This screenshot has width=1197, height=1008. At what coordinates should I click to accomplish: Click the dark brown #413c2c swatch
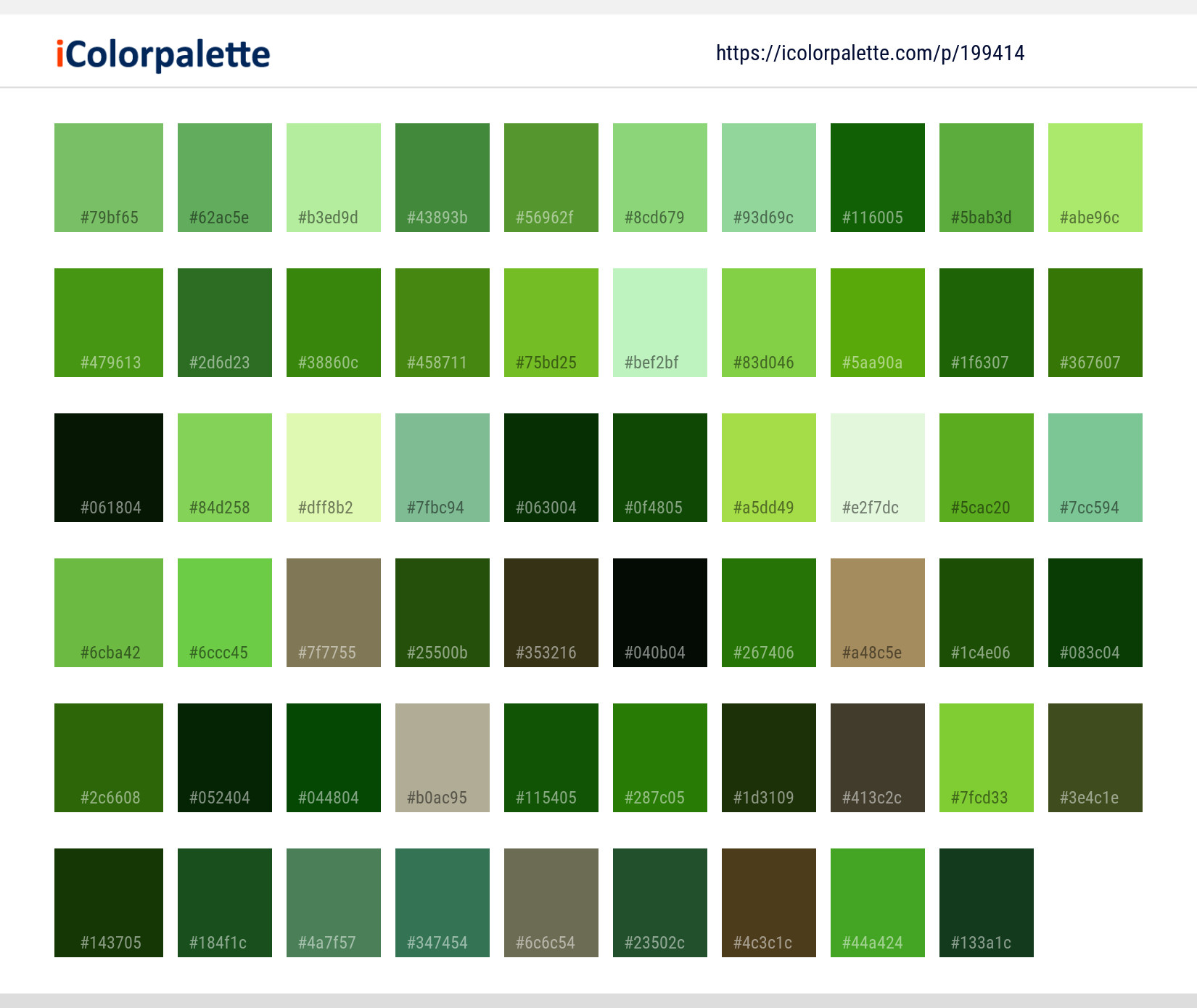878,758
